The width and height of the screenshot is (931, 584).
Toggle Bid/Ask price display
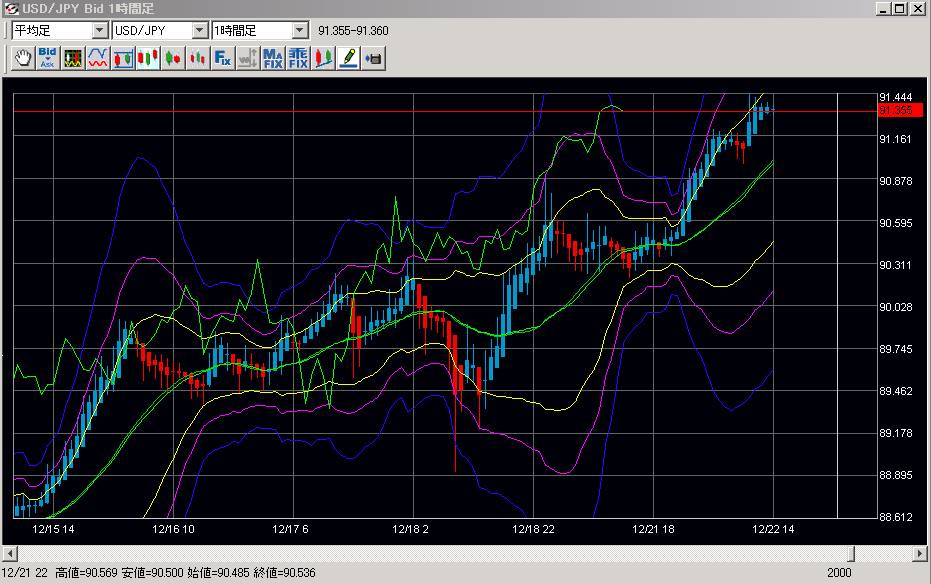48,58
